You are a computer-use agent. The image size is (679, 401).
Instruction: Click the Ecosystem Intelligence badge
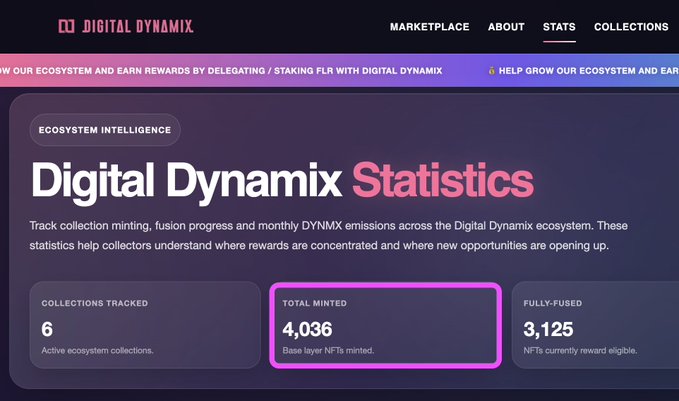coord(105,130)
